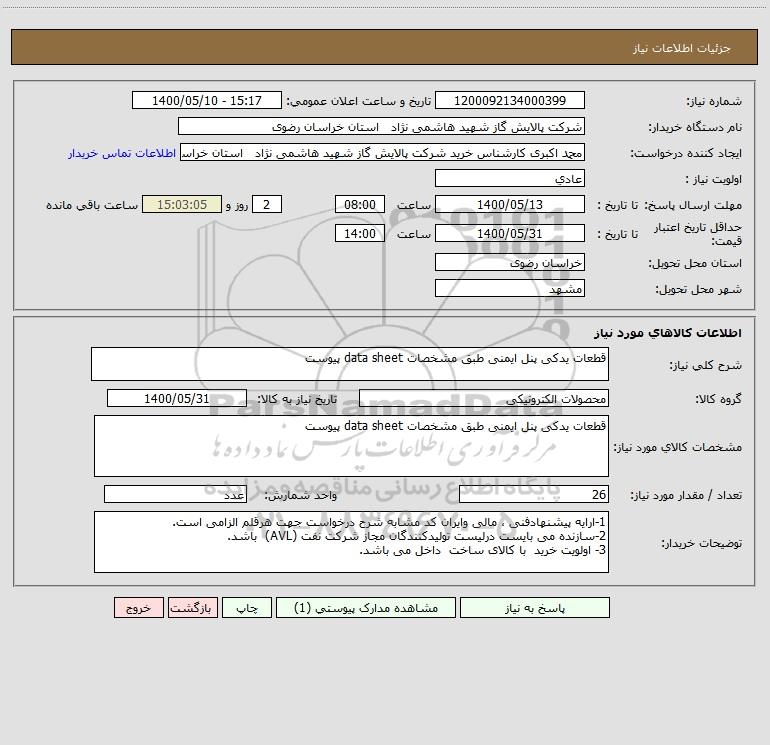Click the remaining days field showing 2
Image resolution: width=770 pixels, height=745 pixels.
(x=267, y=204)
